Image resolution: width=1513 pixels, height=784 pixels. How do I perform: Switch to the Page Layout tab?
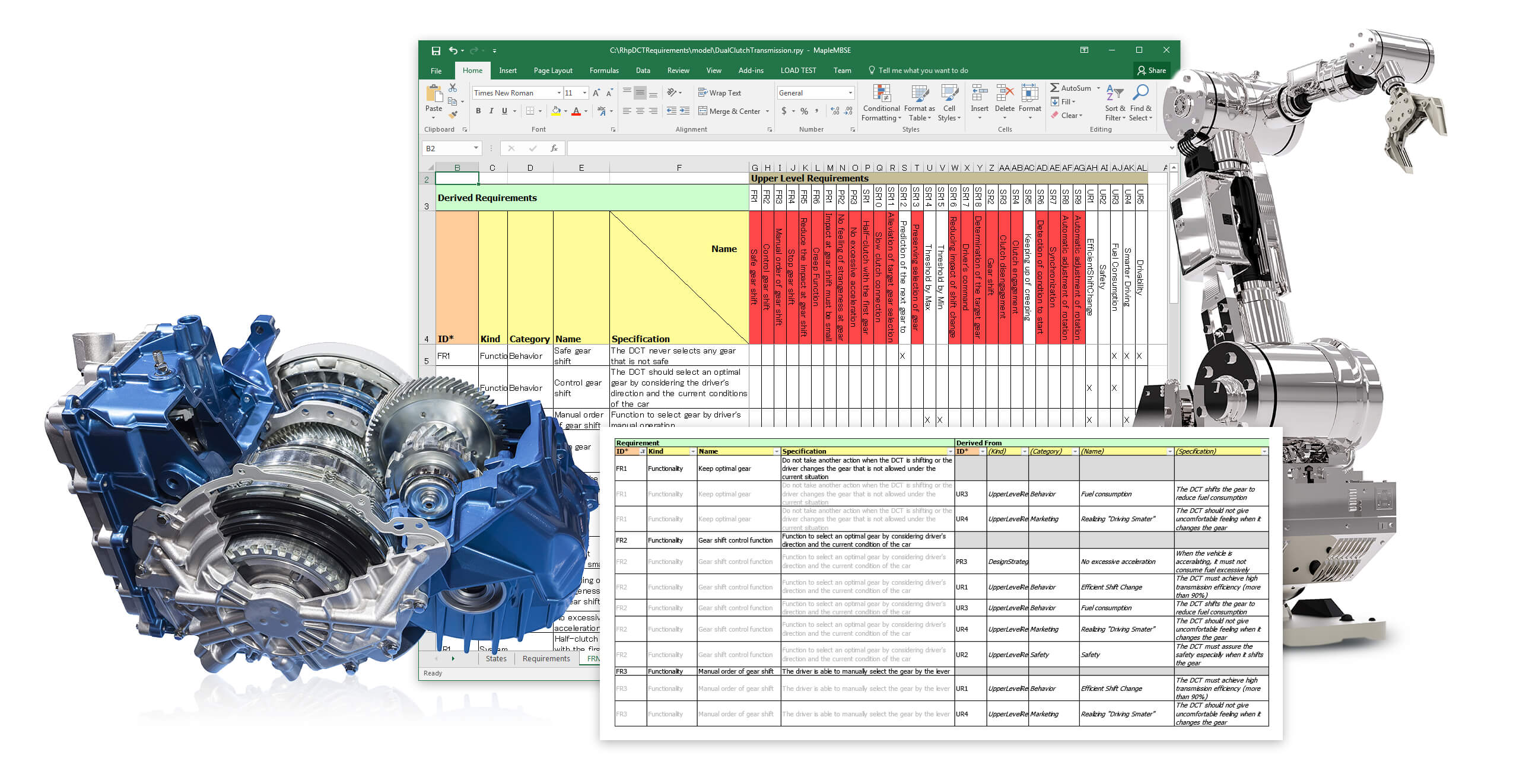point(553,71)
